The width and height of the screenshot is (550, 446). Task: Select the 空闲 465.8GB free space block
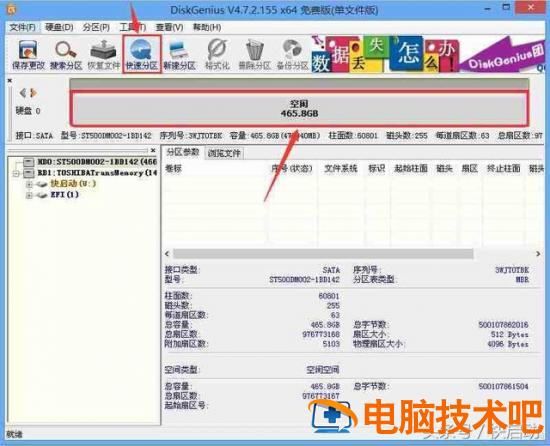coord(299,109)
